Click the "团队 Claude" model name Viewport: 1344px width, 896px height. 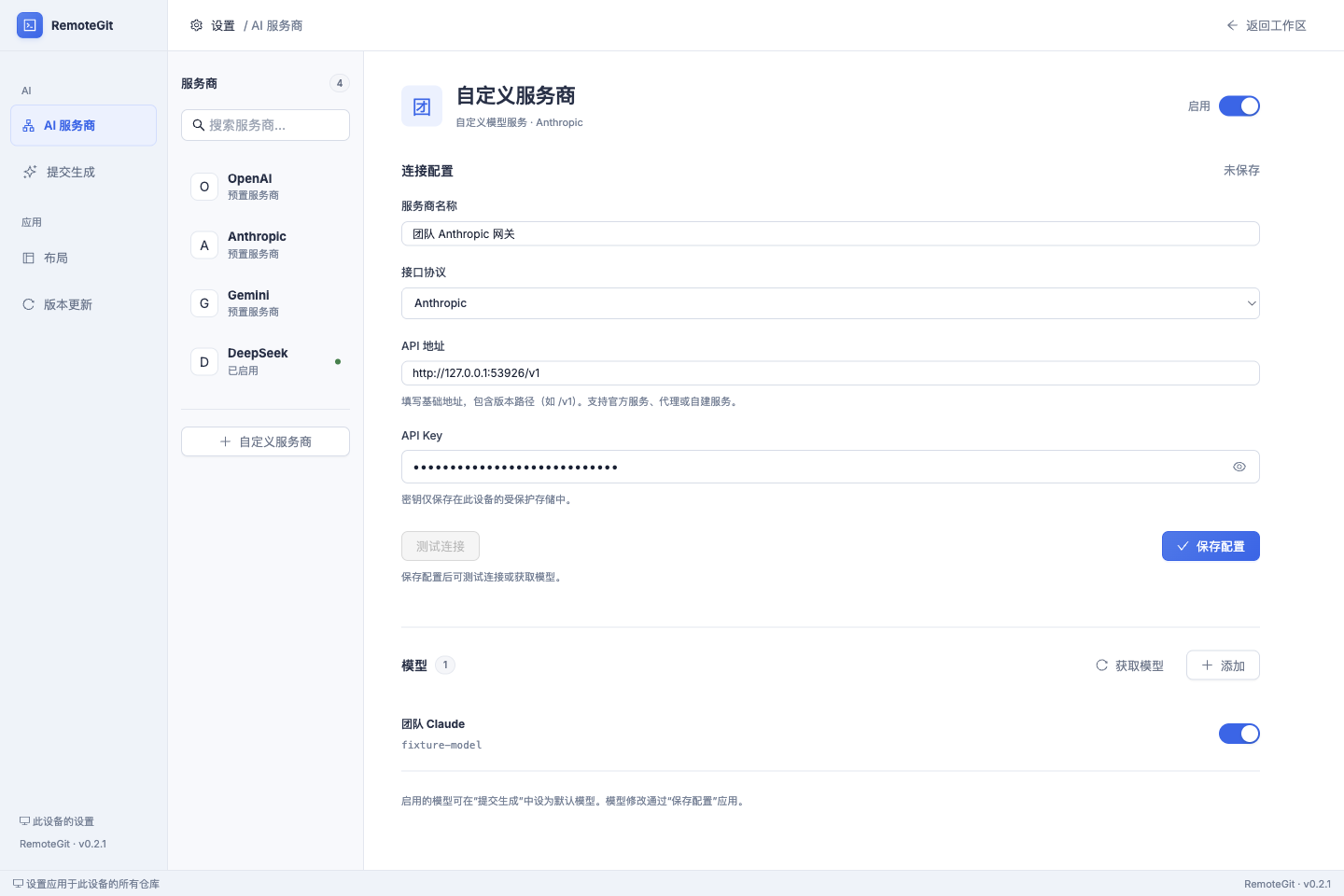433,724
